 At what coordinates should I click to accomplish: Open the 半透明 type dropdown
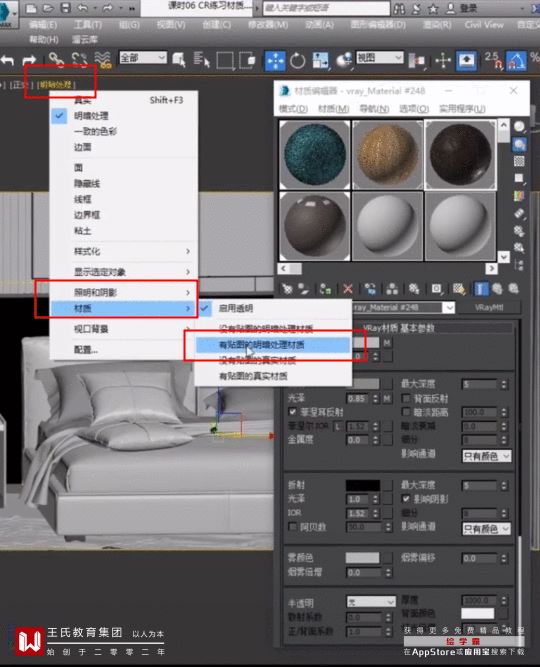tap(371, 601)
